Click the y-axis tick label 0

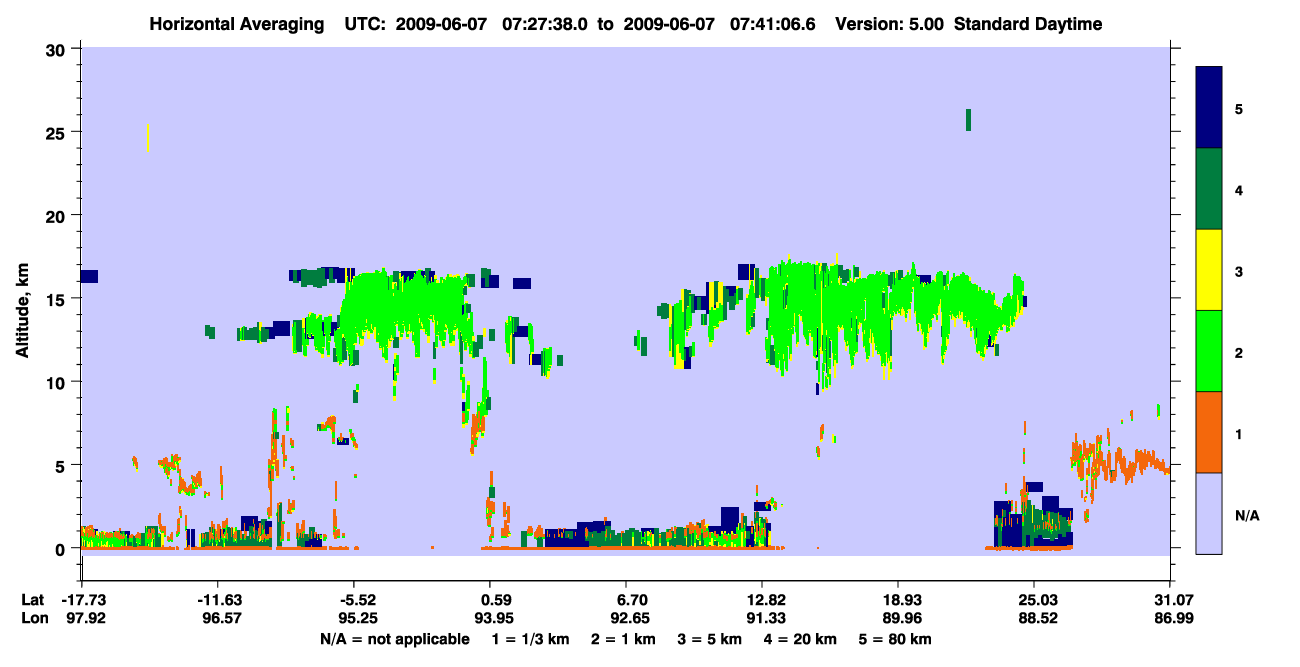point(62,549)
